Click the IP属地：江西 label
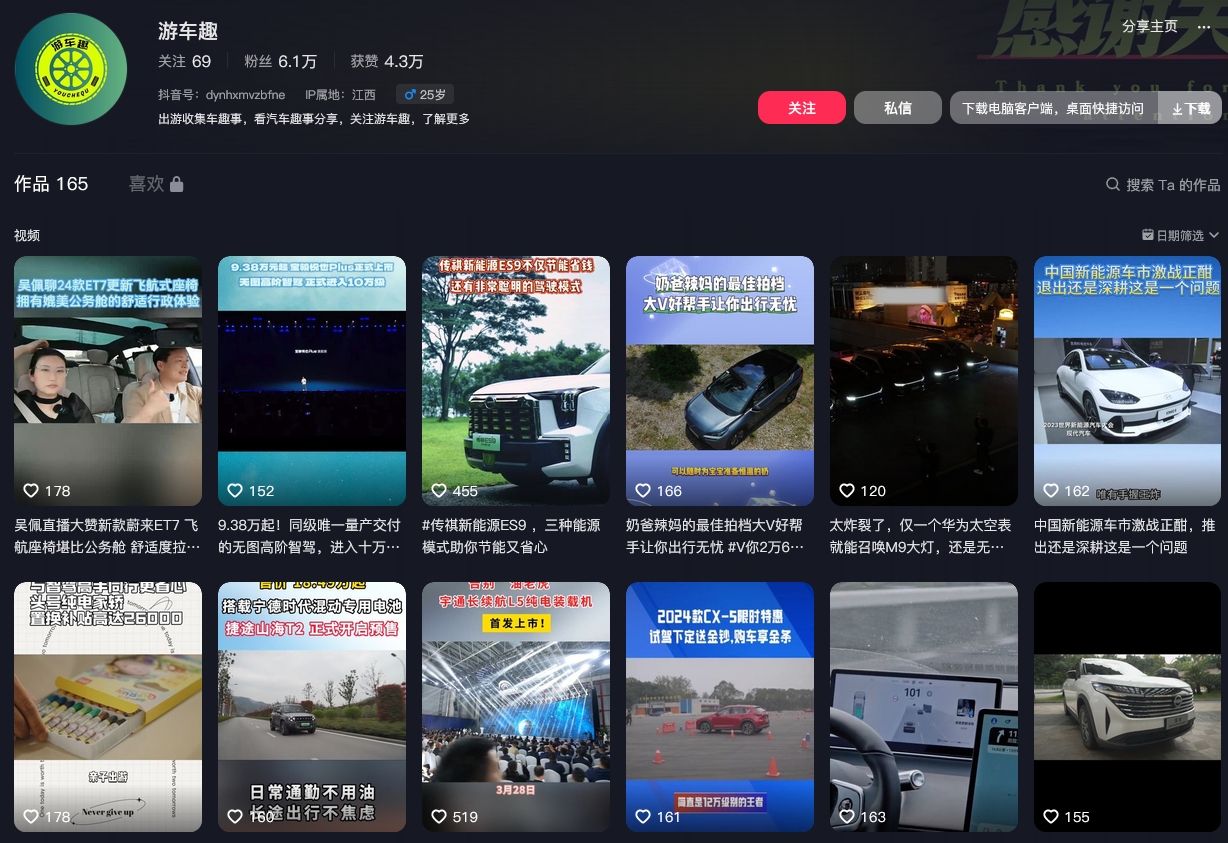The height and width of the screenshot is (843, 1228). (340, 95)
